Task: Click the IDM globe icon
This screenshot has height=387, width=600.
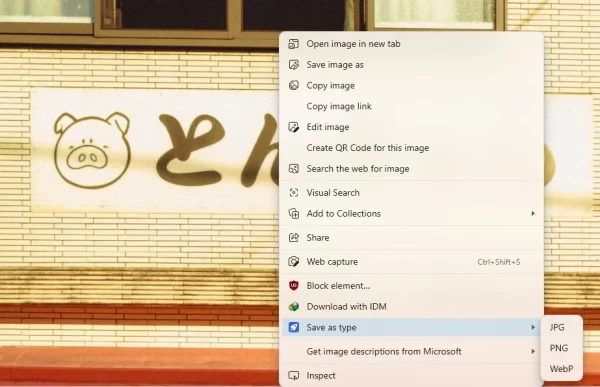Action: coord(293,307)
